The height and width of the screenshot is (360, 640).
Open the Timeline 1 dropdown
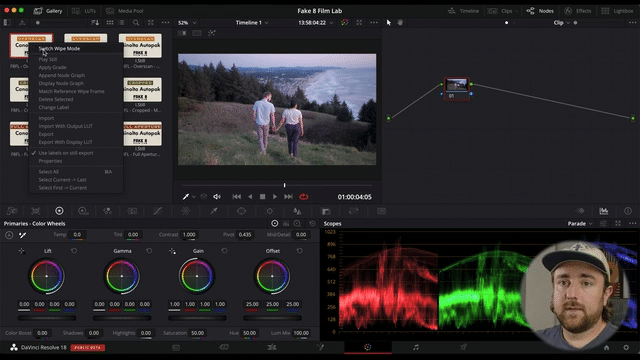click(x=252, y=23)
